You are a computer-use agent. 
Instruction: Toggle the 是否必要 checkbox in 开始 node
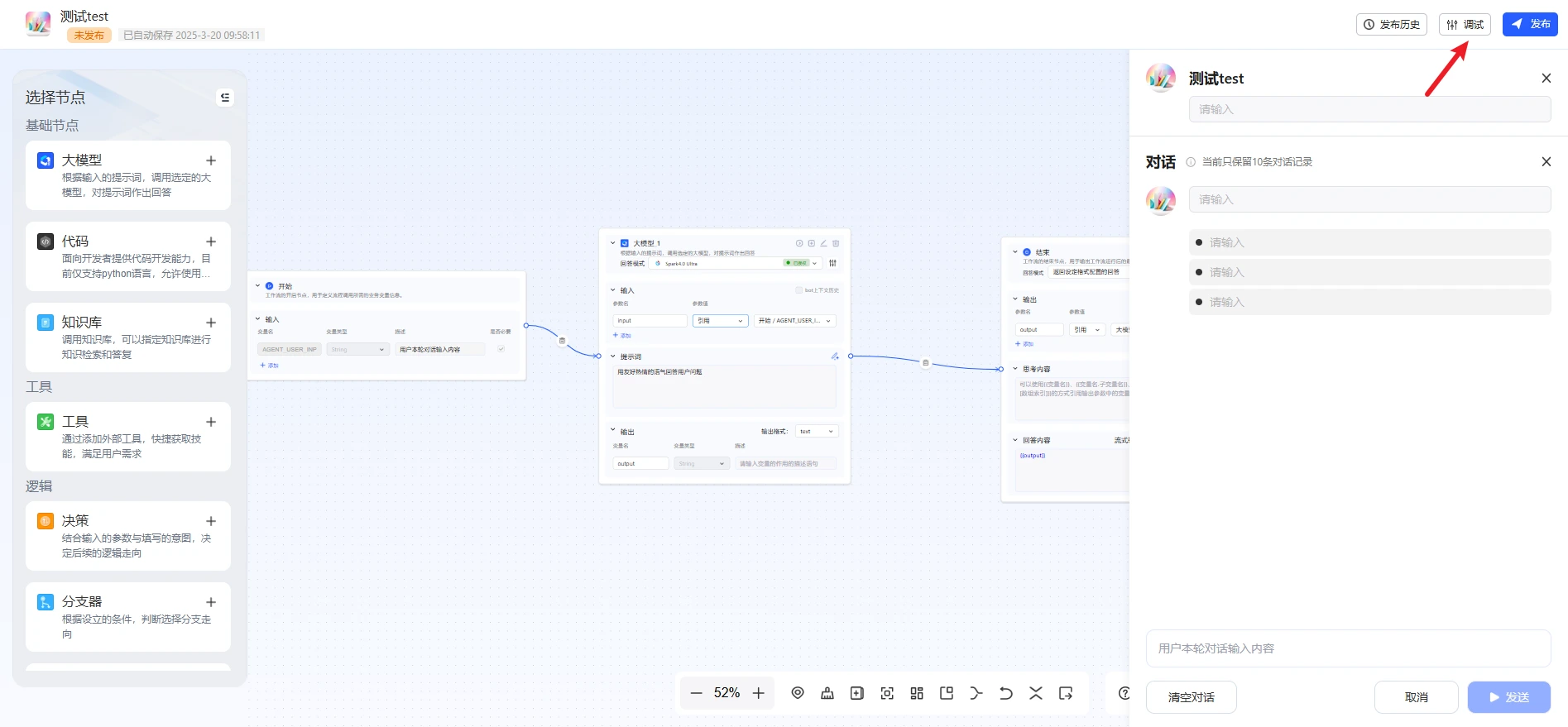[x=501, y=349]
